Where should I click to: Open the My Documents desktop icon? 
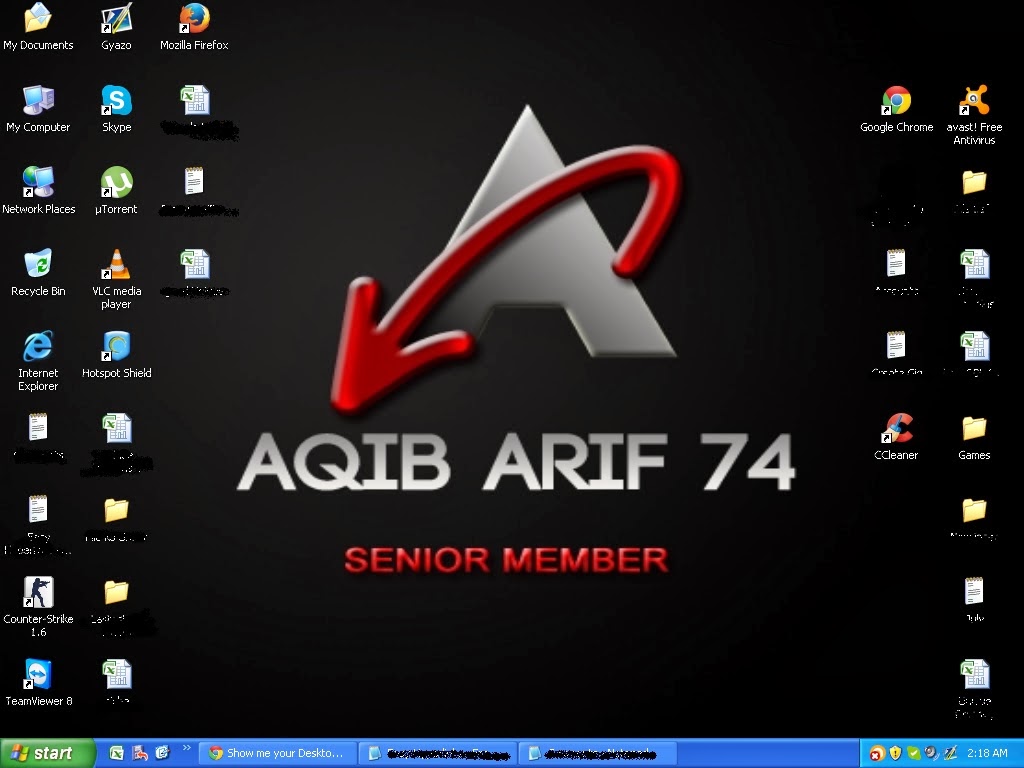[38, 26]
